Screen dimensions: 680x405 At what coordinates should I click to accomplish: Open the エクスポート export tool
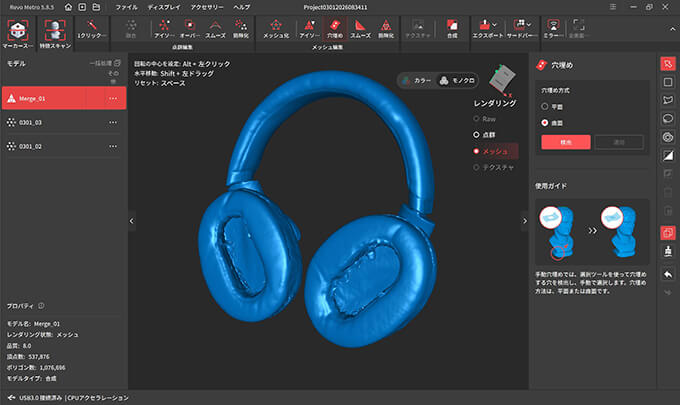point(486,26)
